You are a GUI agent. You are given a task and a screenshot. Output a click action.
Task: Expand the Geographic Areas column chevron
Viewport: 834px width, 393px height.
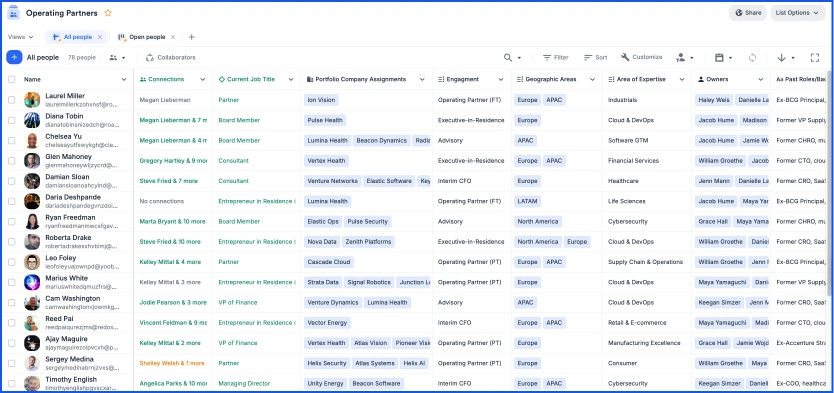tap(593, 79)
